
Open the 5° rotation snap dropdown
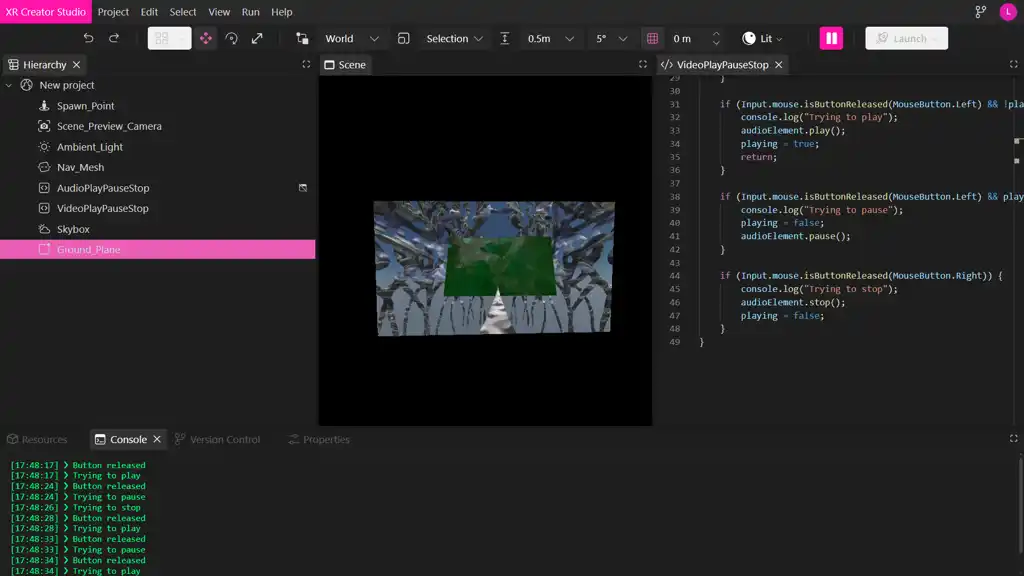coord(611,39)
